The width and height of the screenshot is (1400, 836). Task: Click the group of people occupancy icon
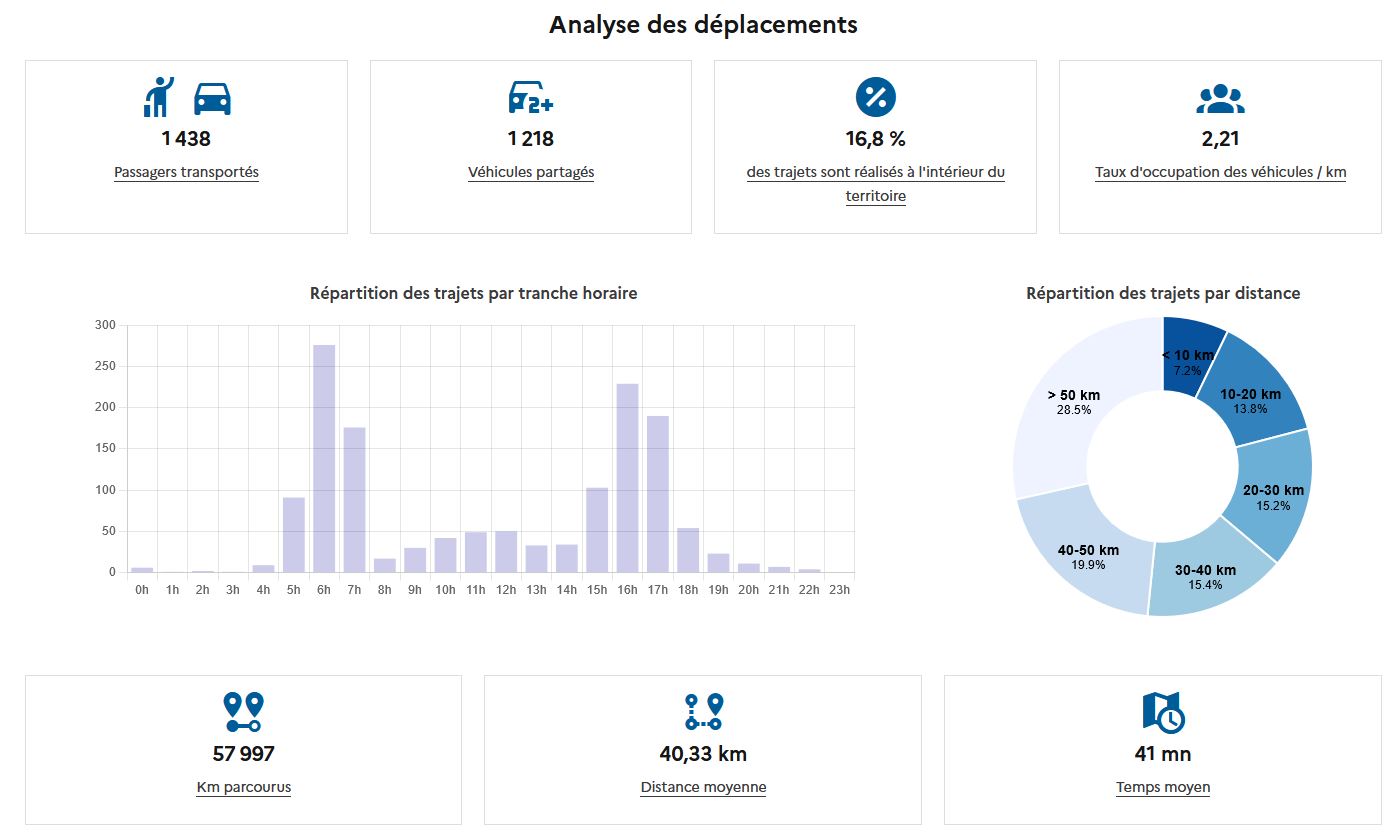1220,98
